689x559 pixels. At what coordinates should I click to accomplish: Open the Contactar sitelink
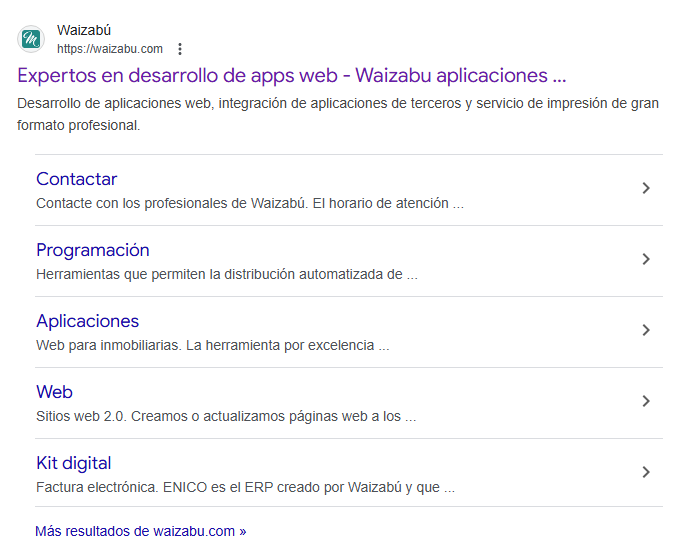coord(76,179)
